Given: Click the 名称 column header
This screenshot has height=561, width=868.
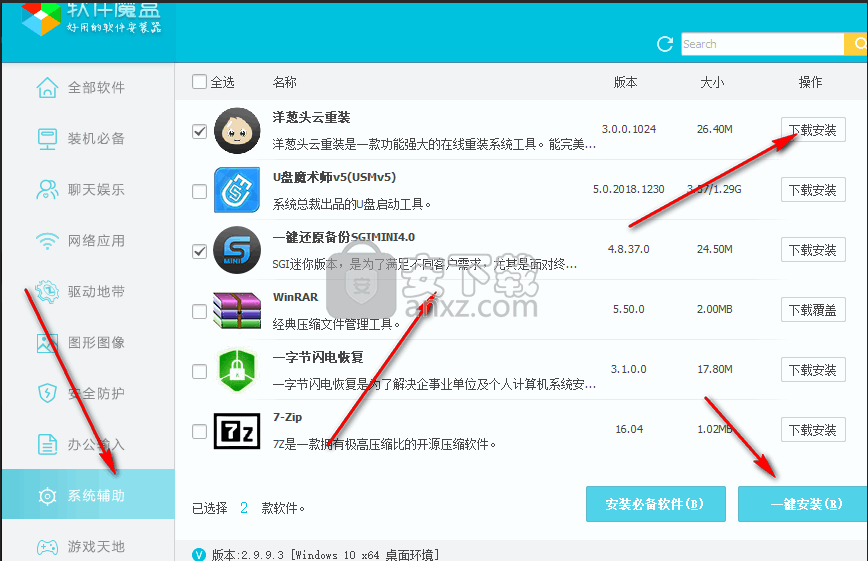Looking at the screenshot, I should click(285, 83).
